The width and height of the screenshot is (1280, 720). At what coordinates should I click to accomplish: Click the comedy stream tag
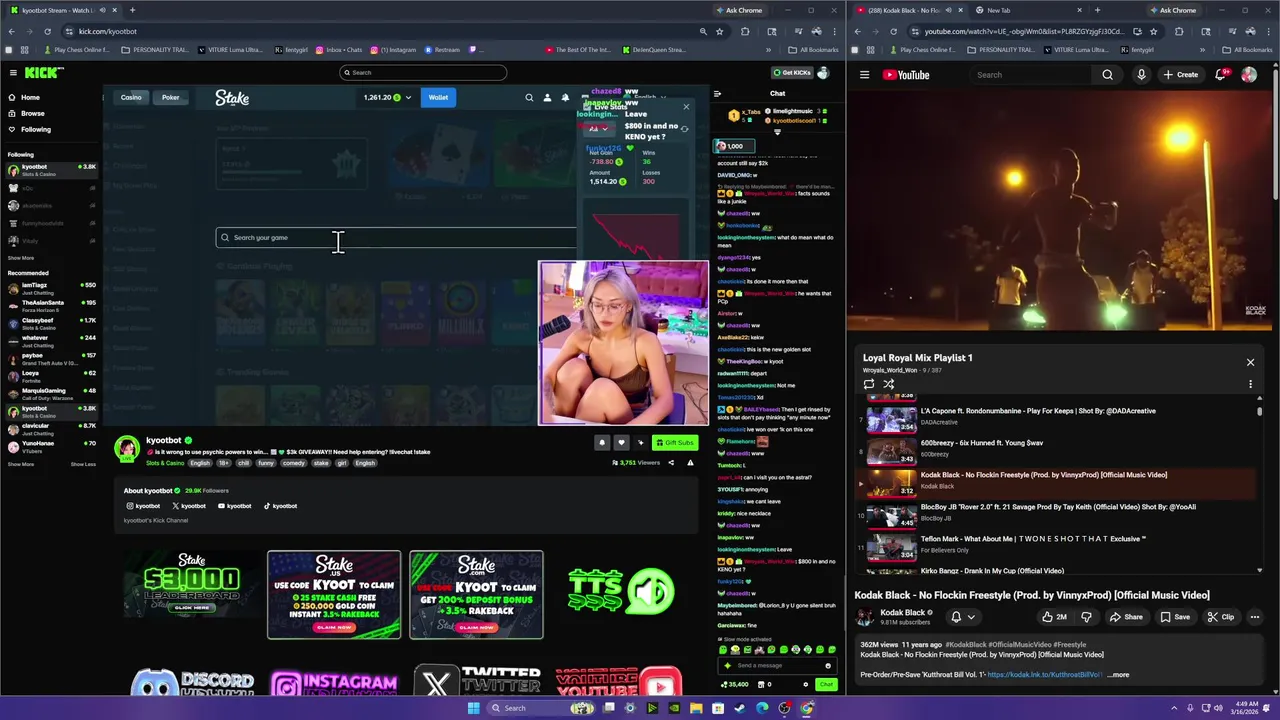(x=293, y=463)
